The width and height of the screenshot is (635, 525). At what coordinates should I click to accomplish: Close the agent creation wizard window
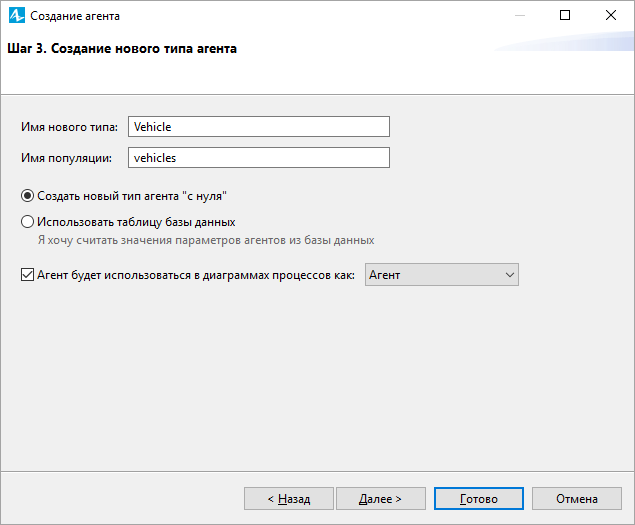pyautogui.click(x=611, y=15)
